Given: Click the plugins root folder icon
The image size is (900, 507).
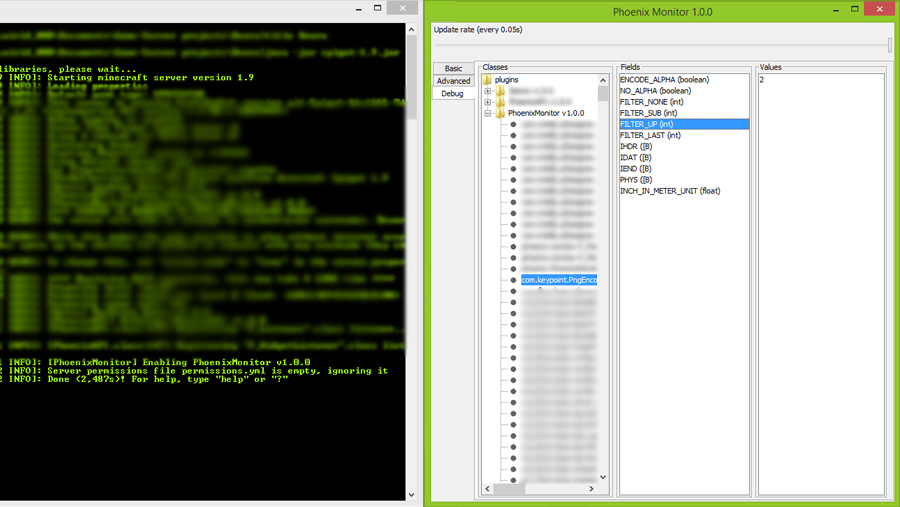Looking at the screenshot, I should coord(487,80).
